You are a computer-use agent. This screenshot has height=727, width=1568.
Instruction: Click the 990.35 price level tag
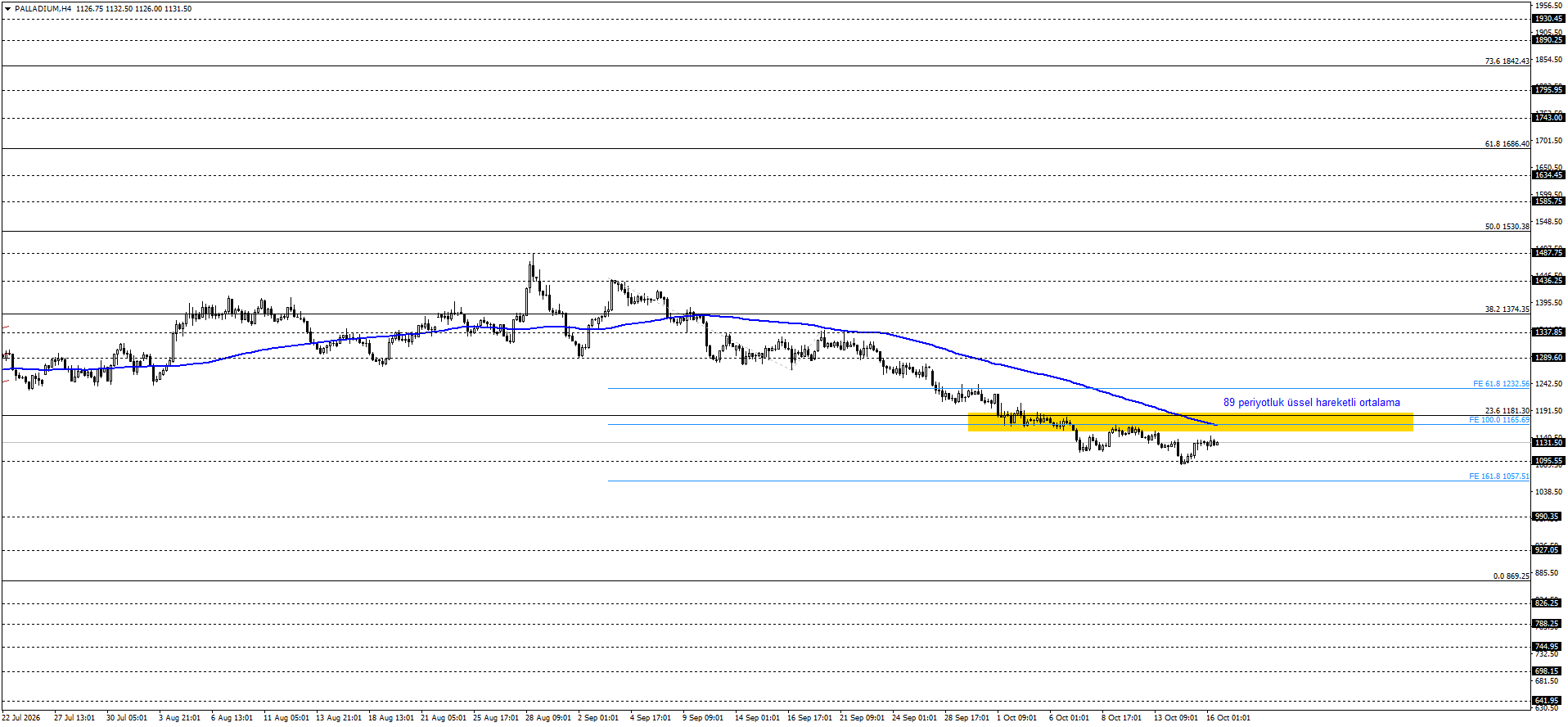(1548, 517)
